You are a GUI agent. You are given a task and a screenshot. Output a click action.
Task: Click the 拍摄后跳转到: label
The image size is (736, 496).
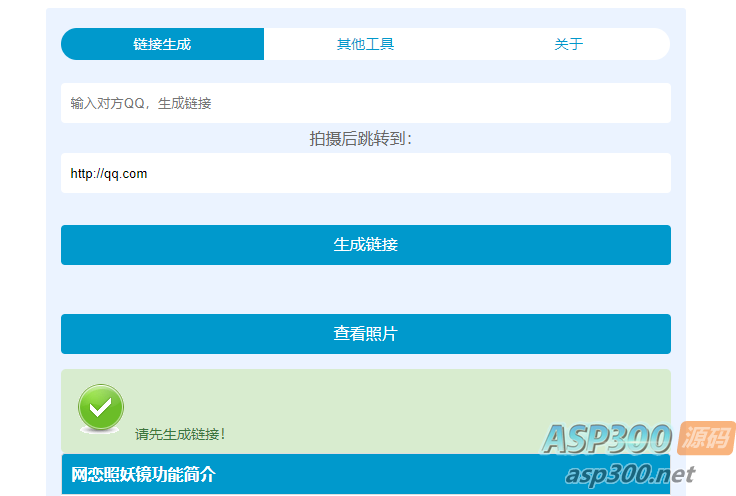point(360,139)
